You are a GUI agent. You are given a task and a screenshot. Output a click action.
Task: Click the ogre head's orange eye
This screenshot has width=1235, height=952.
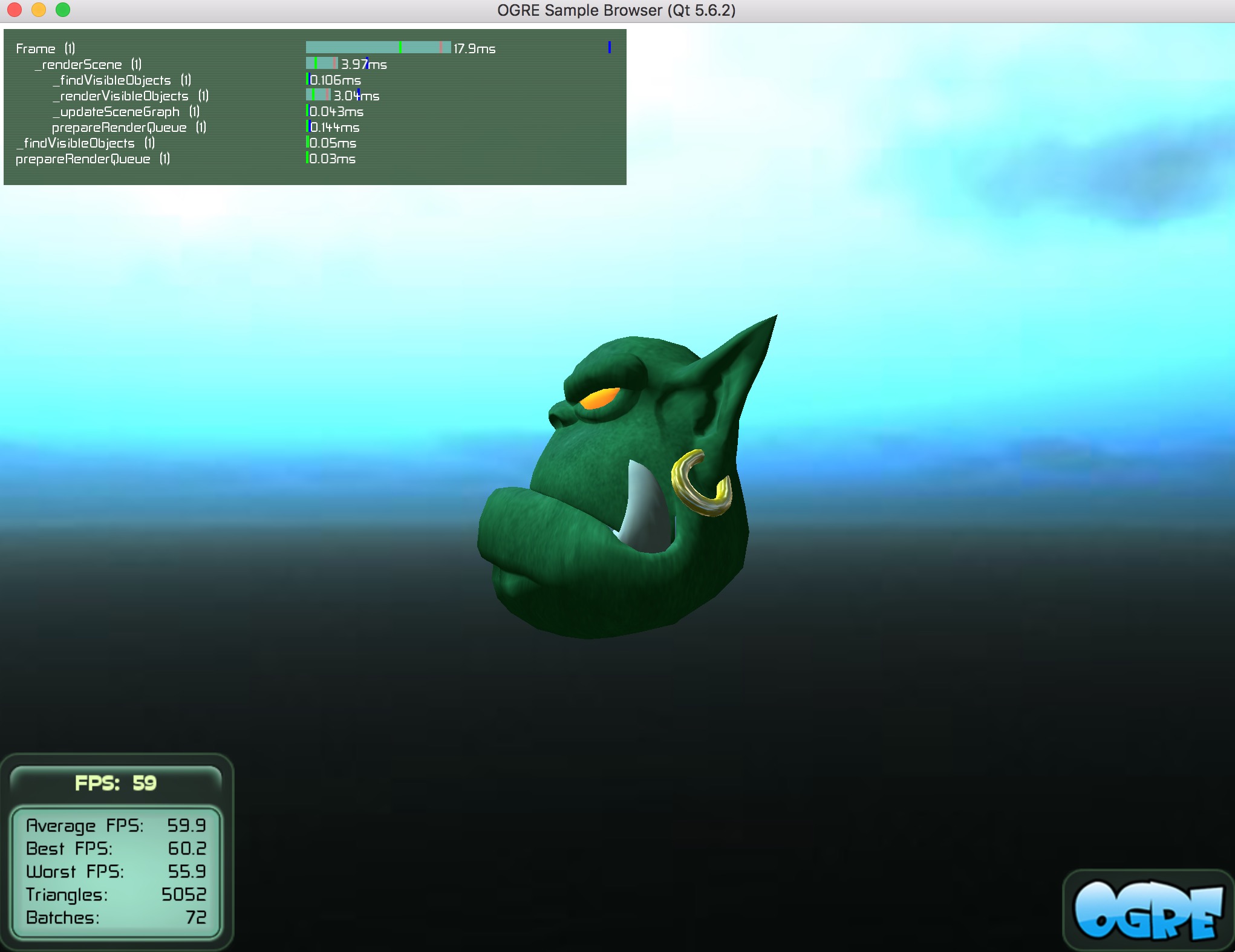[599, 398]
